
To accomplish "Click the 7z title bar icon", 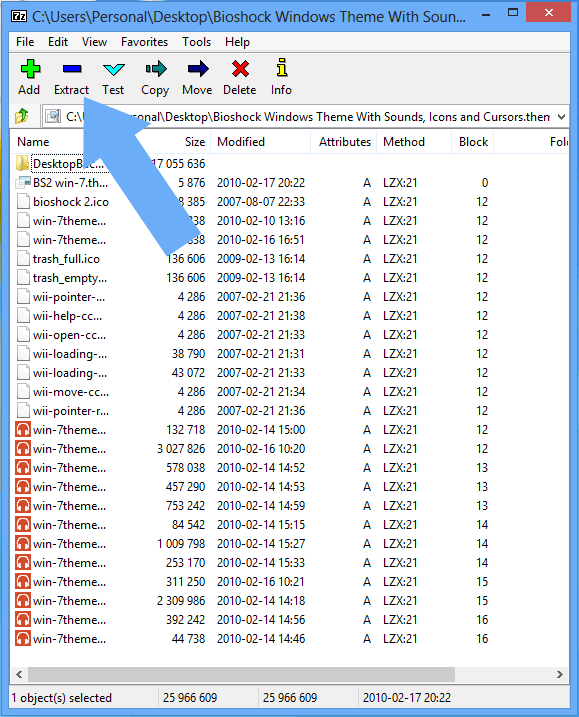I will tap(19, 16).
